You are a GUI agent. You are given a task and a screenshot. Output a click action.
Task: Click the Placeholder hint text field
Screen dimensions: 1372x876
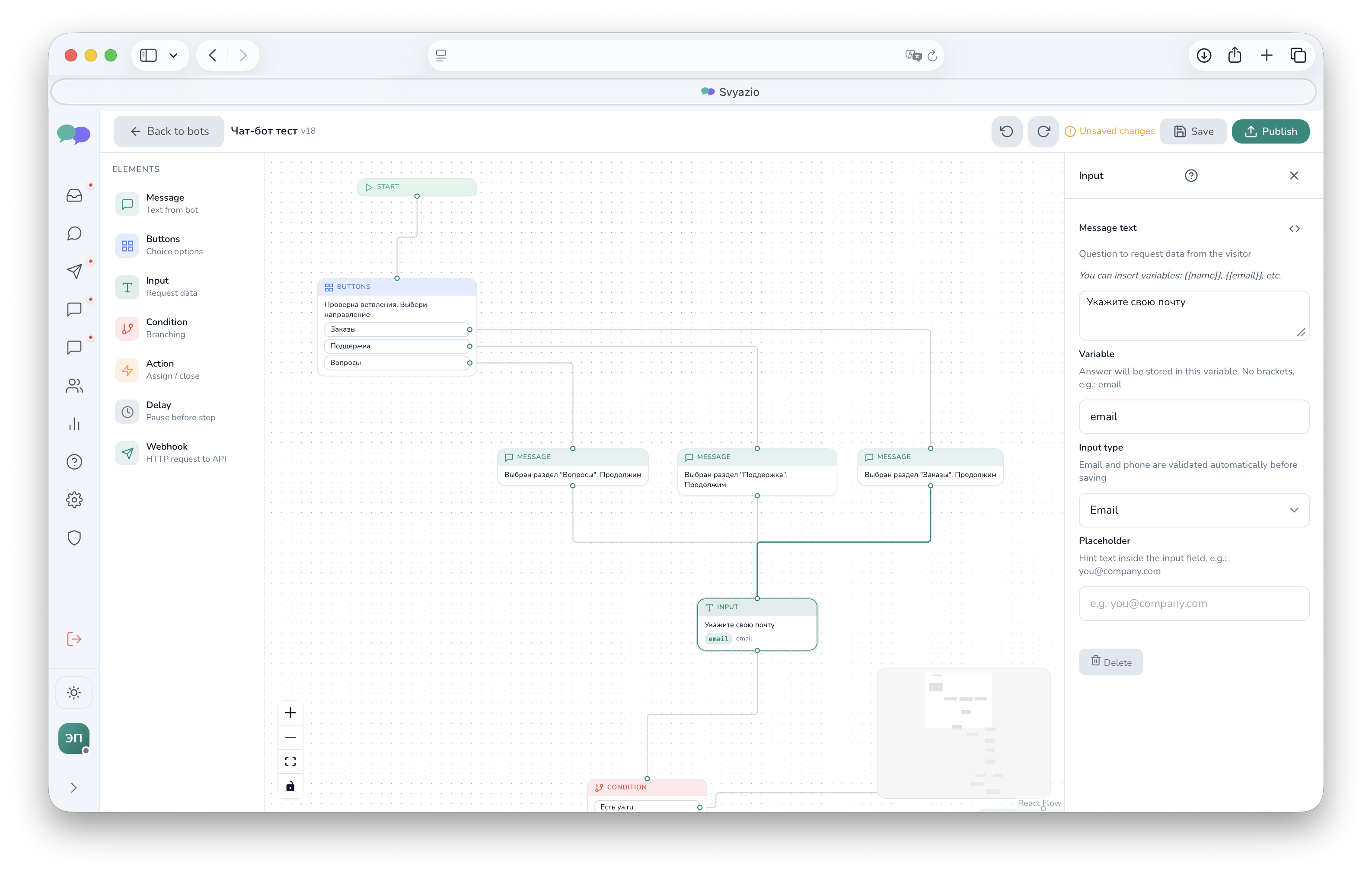click(1193, 603)
